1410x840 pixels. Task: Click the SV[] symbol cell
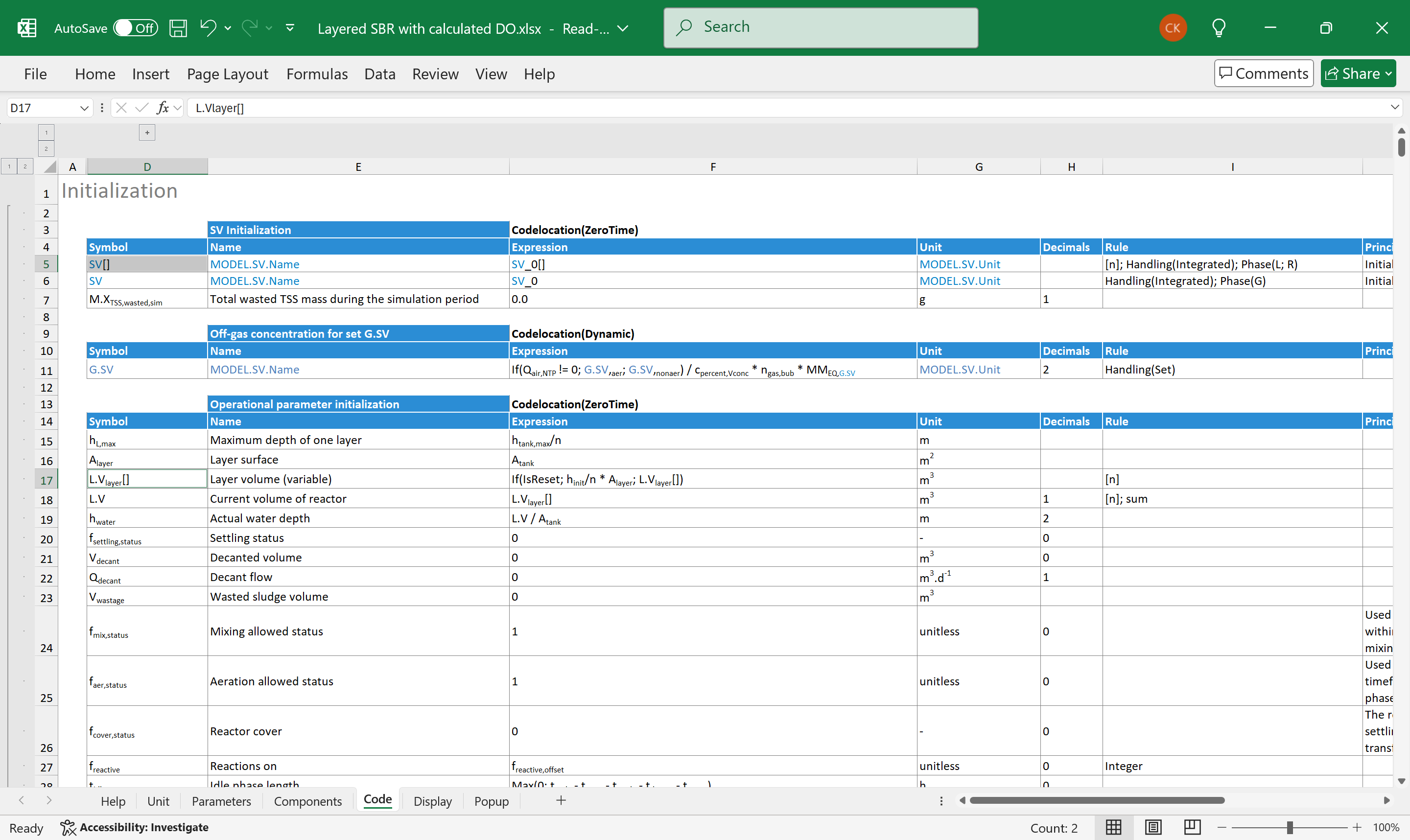pos(147,264)
